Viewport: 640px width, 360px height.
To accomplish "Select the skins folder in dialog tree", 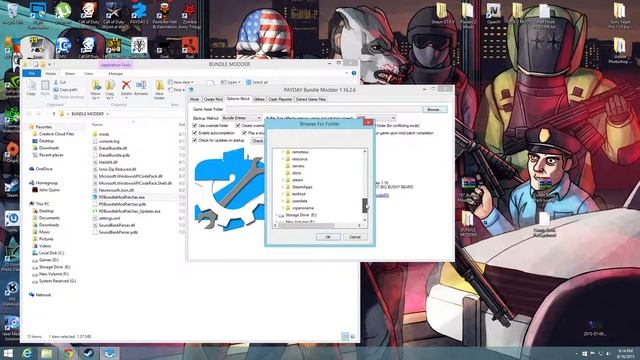I will 296,173.
